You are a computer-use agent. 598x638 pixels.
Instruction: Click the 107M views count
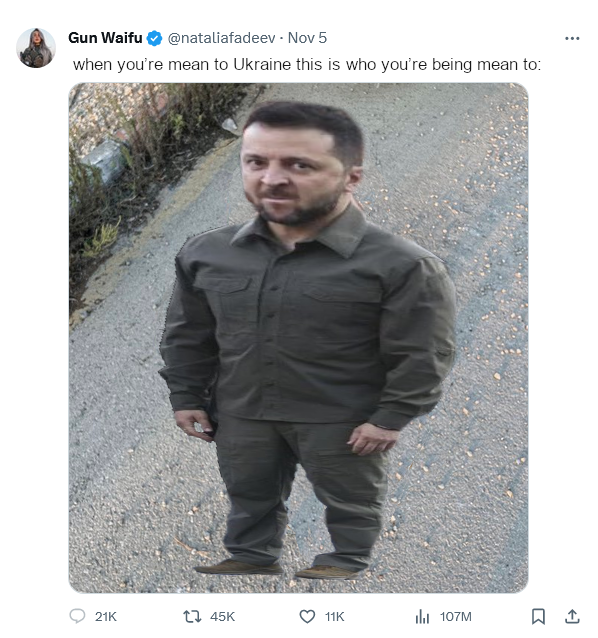click(x=456, y=617)
